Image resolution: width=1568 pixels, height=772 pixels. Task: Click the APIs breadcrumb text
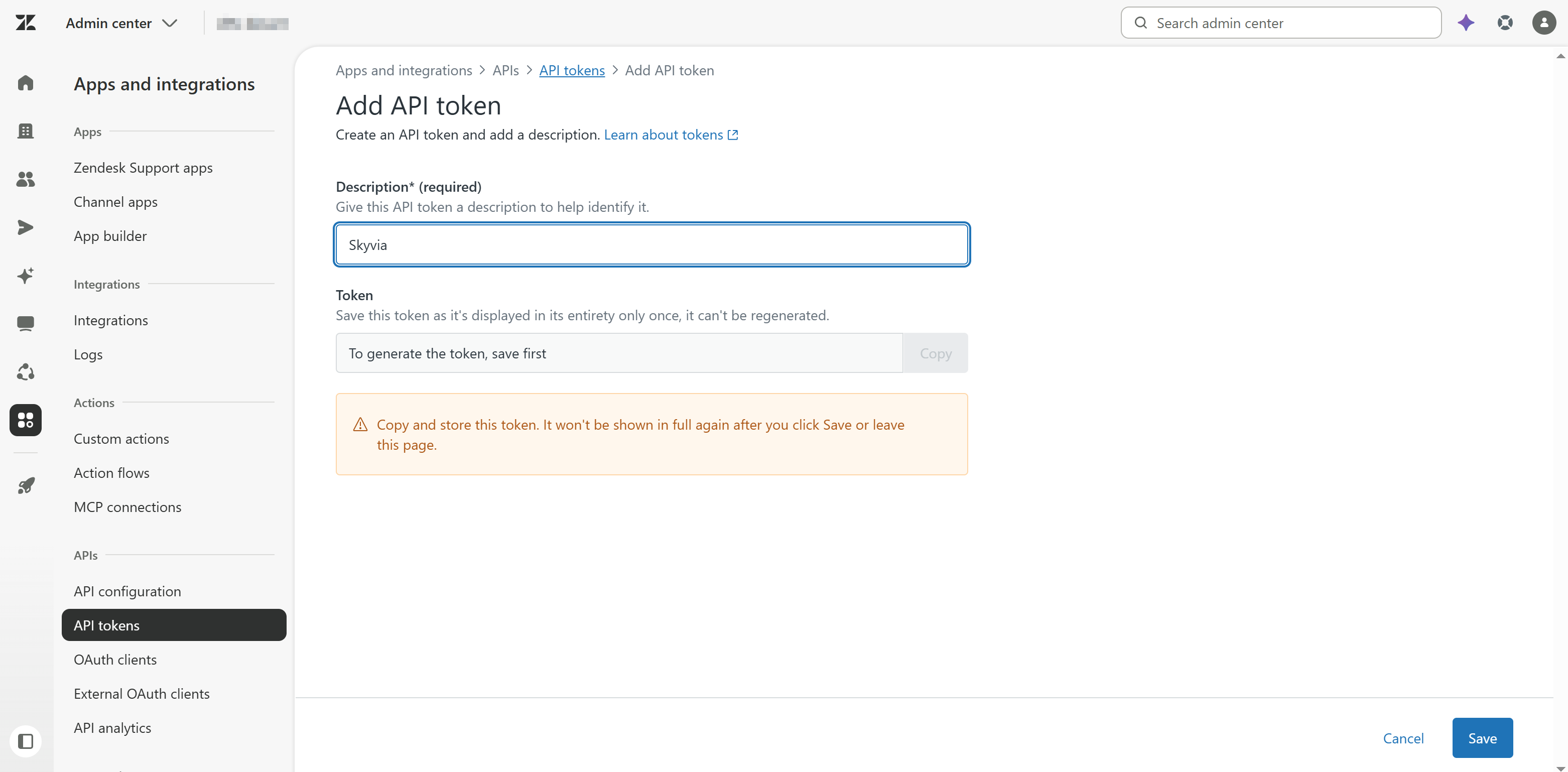pos(505,70)
